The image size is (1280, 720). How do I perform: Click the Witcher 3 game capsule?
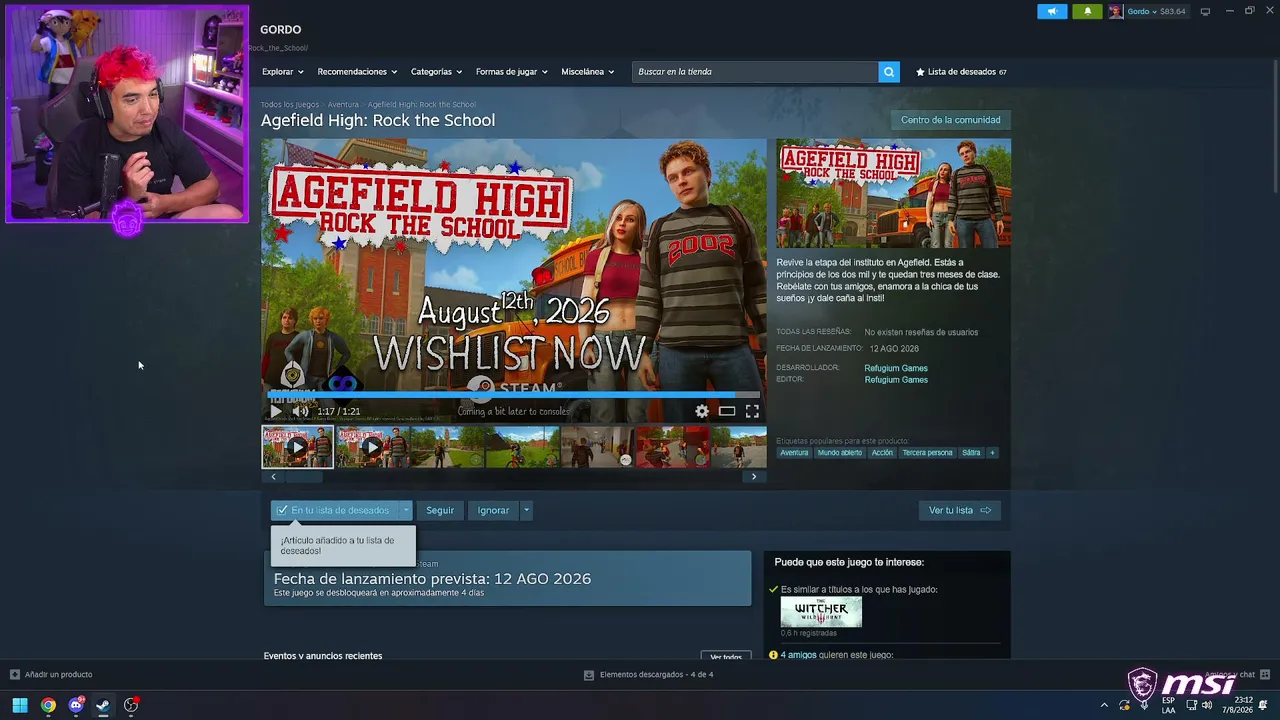(821, 612)
